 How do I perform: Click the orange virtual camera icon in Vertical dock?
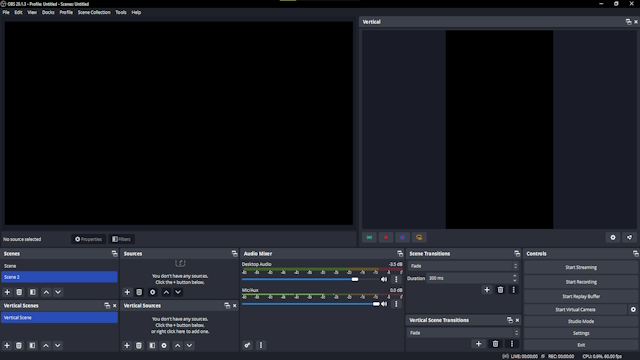click(419, 238)
